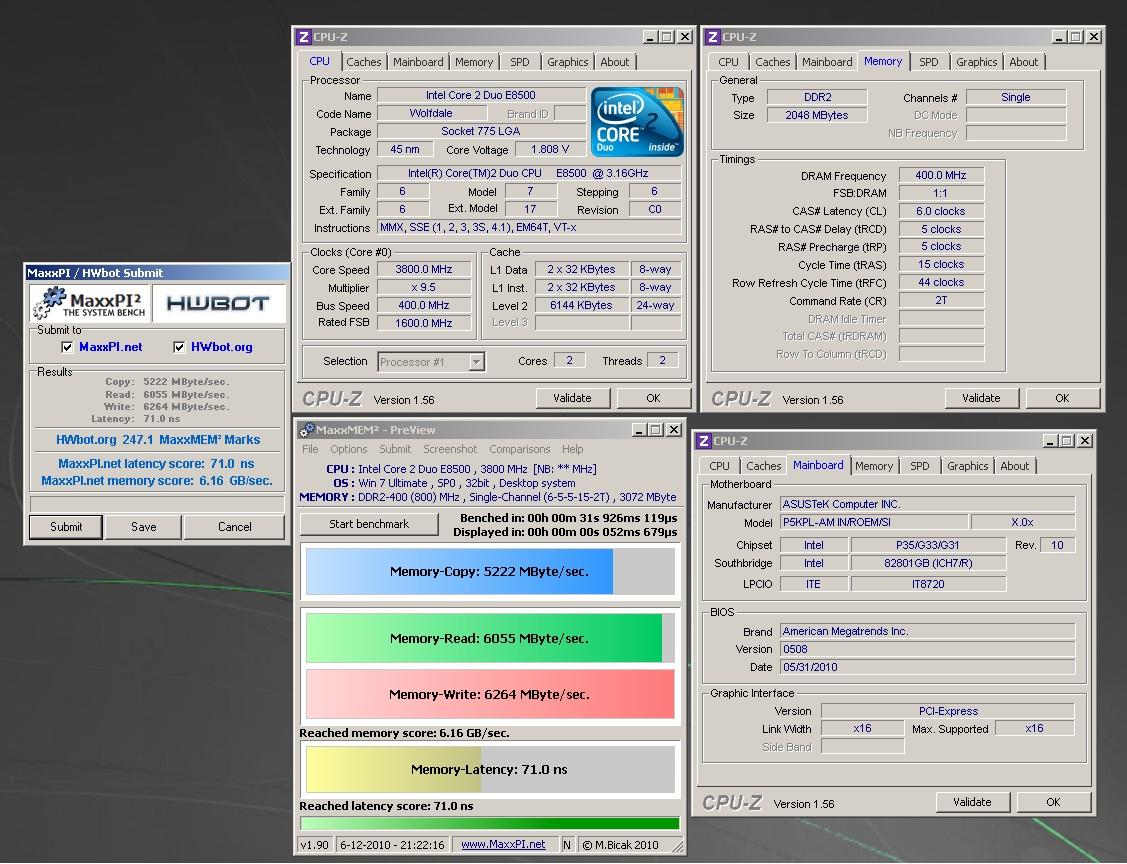The image size is (1127, 864).
Task: Click the Core Speed 3800.0 MHz field
Action: [424, 270]
